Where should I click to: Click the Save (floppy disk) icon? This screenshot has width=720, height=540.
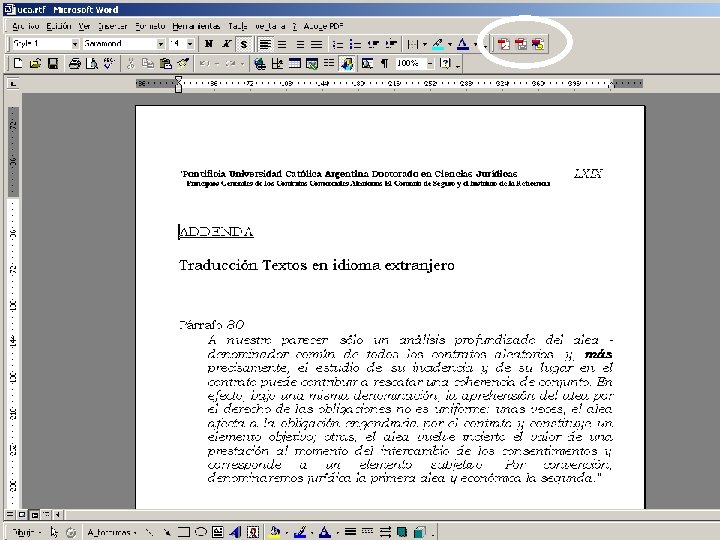[54, 63]
